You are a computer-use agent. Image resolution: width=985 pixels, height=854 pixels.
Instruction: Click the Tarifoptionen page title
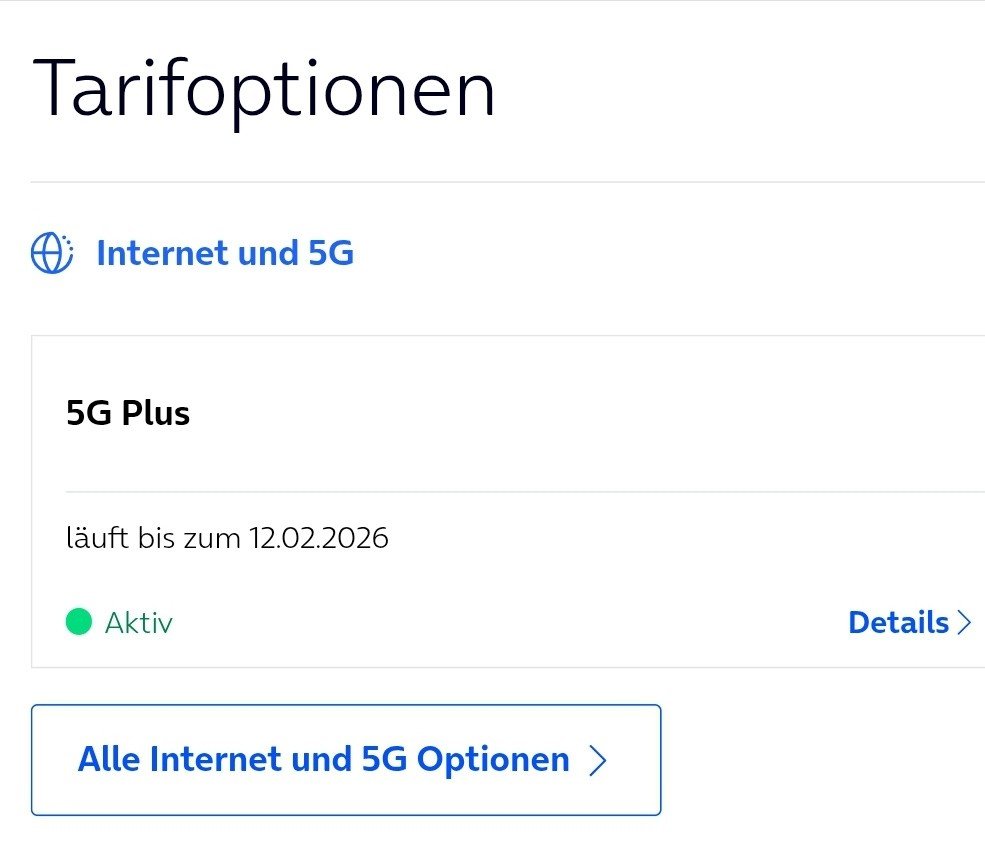[x=264, y=91]
